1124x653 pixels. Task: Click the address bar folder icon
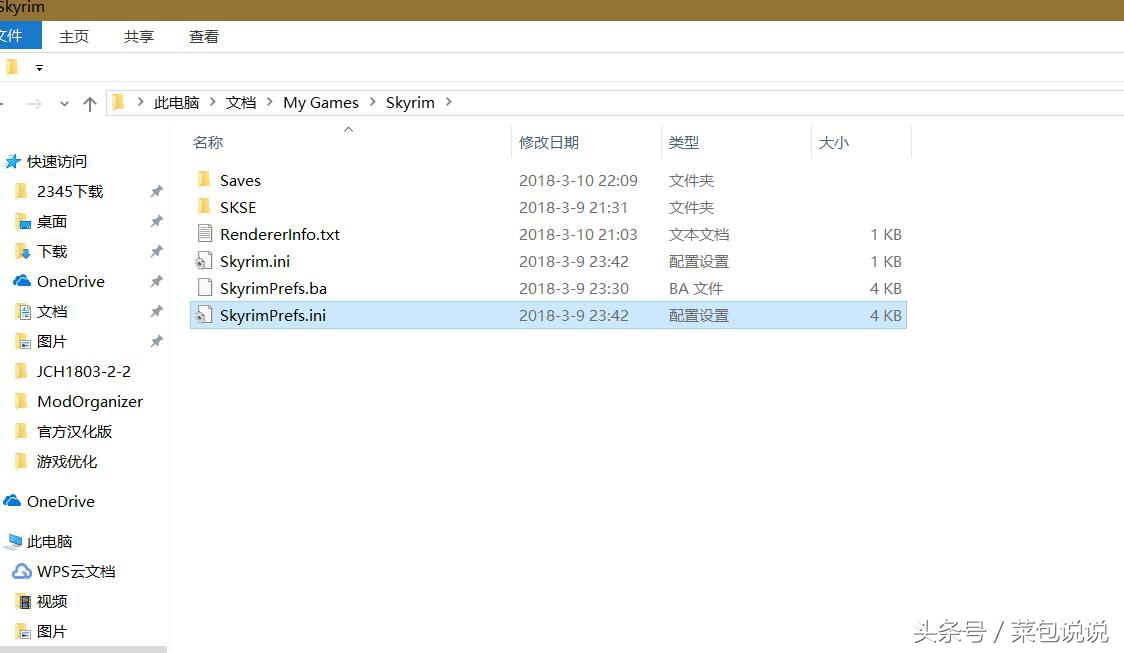click(119, 103)
